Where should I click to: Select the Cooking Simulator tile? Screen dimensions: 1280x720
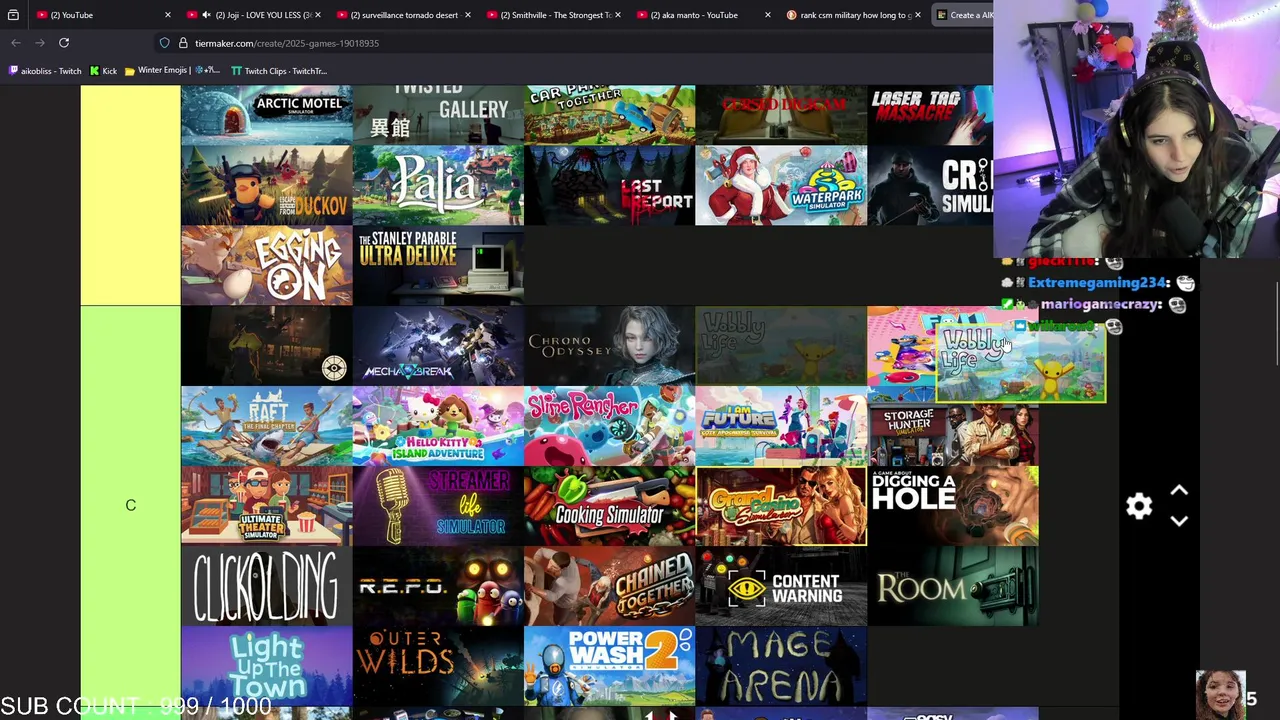[x=610, y=506]
